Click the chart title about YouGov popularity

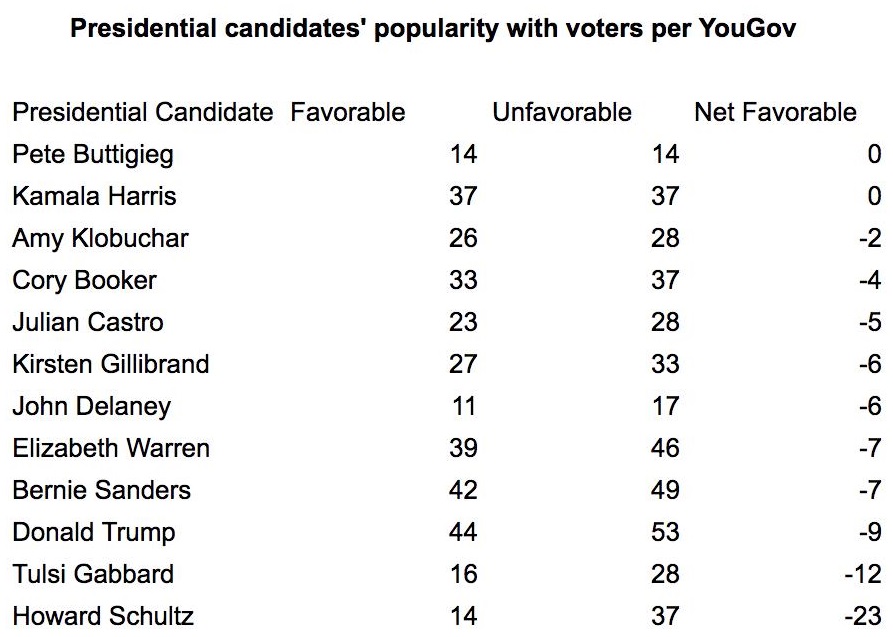pyautogui.click(x=432, y=29)
